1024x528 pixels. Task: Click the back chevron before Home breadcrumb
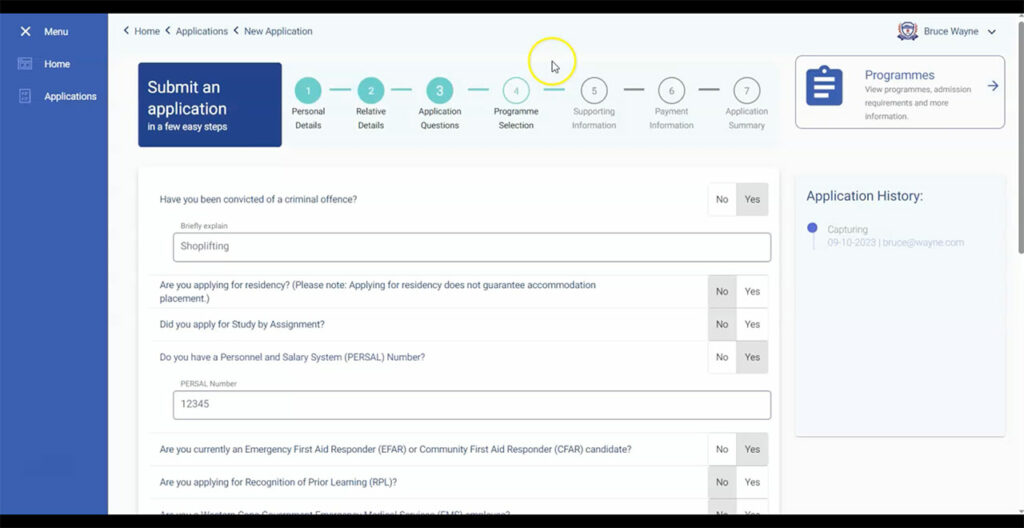point(126,31)
